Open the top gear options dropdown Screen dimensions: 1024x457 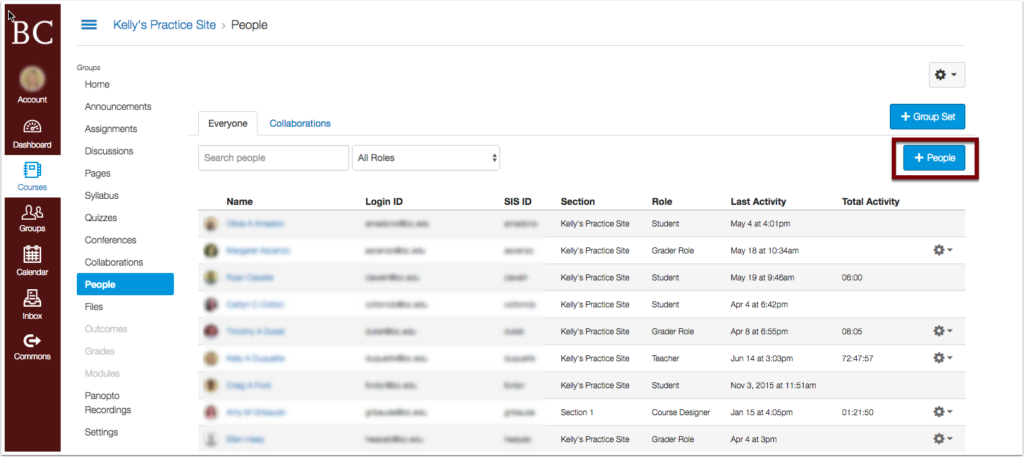(945, 75)
